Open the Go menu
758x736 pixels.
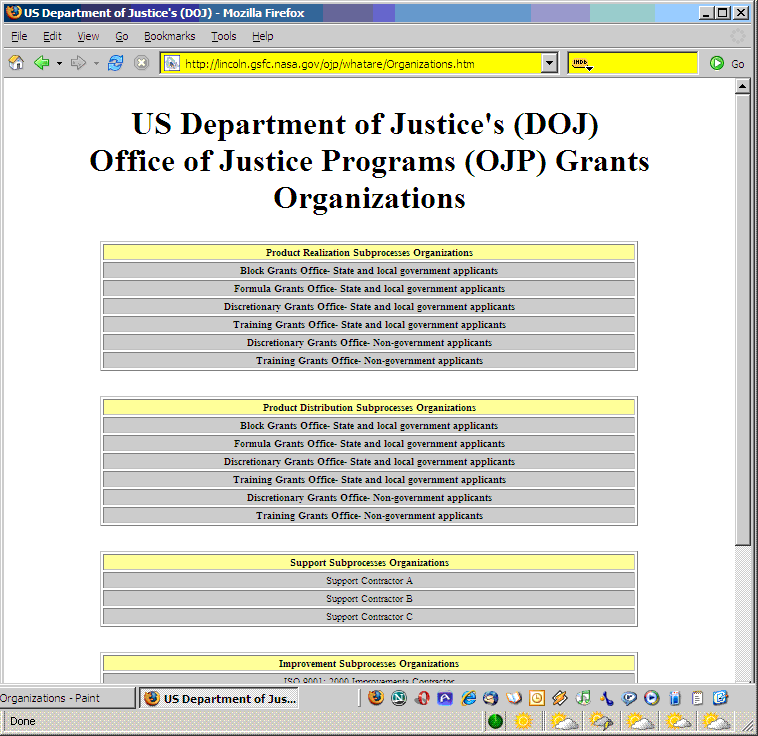point(122,36)
